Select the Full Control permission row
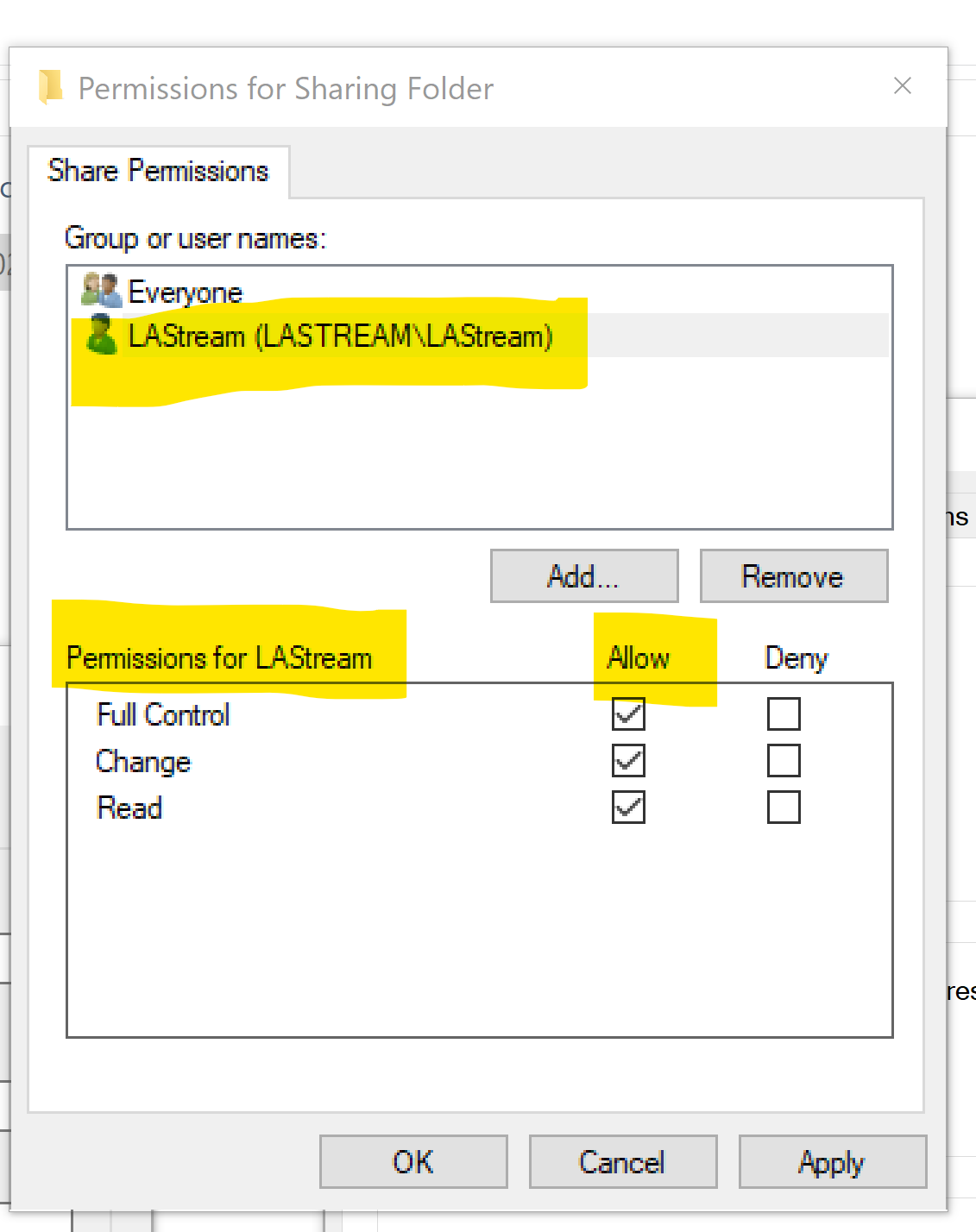Screen dimensions: 976x1232 pyautogui.click(x=163, y=714)
